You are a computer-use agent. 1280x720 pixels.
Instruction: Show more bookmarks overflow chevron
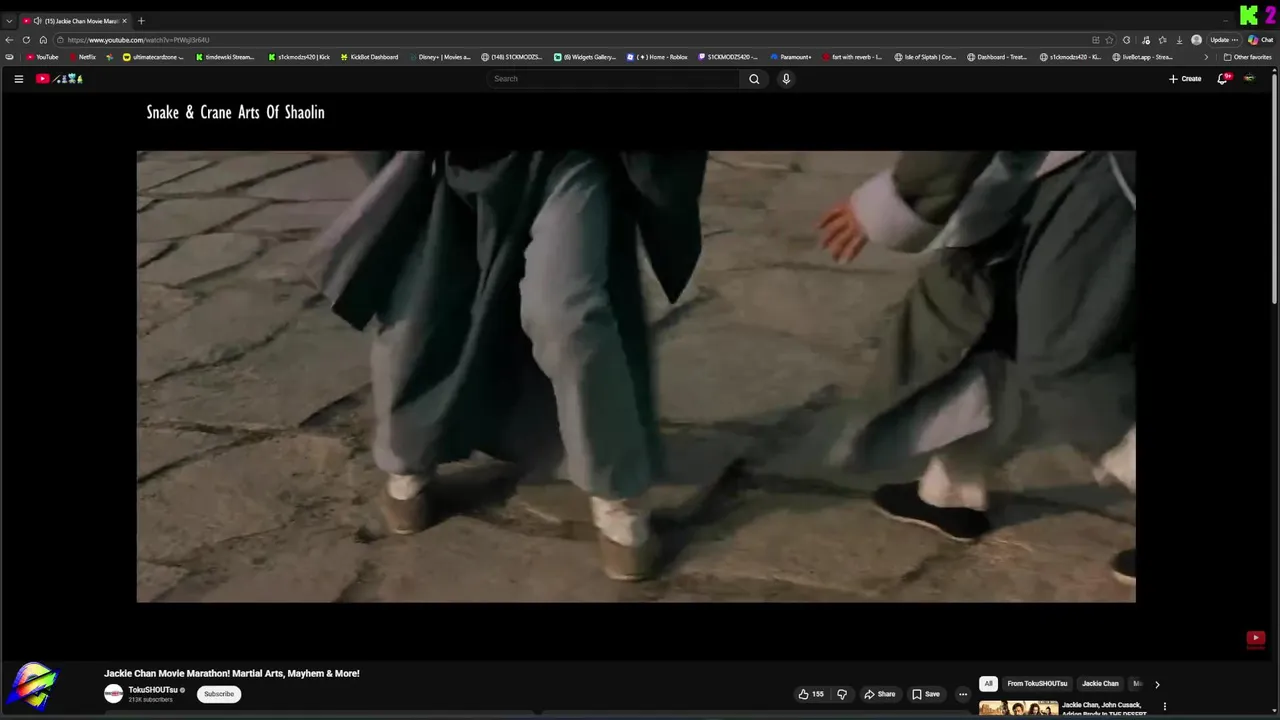pos(1205,57)
